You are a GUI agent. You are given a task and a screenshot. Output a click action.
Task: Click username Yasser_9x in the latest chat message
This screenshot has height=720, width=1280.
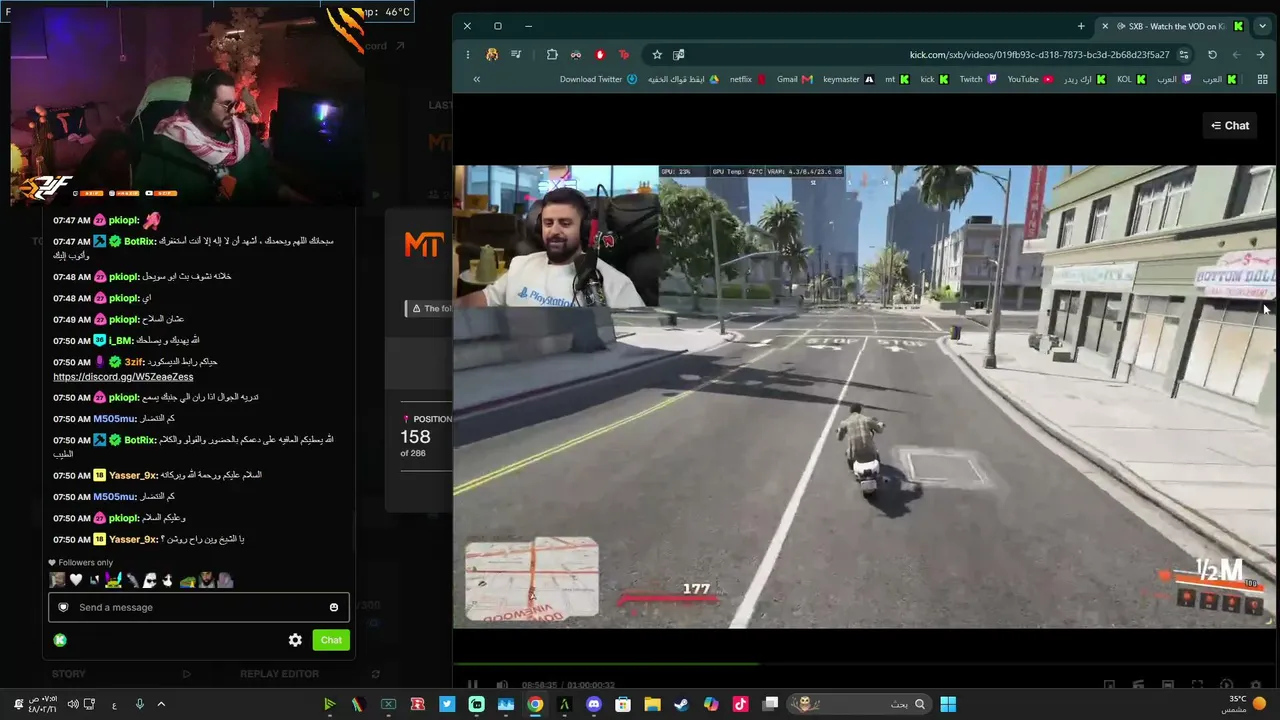133,539
